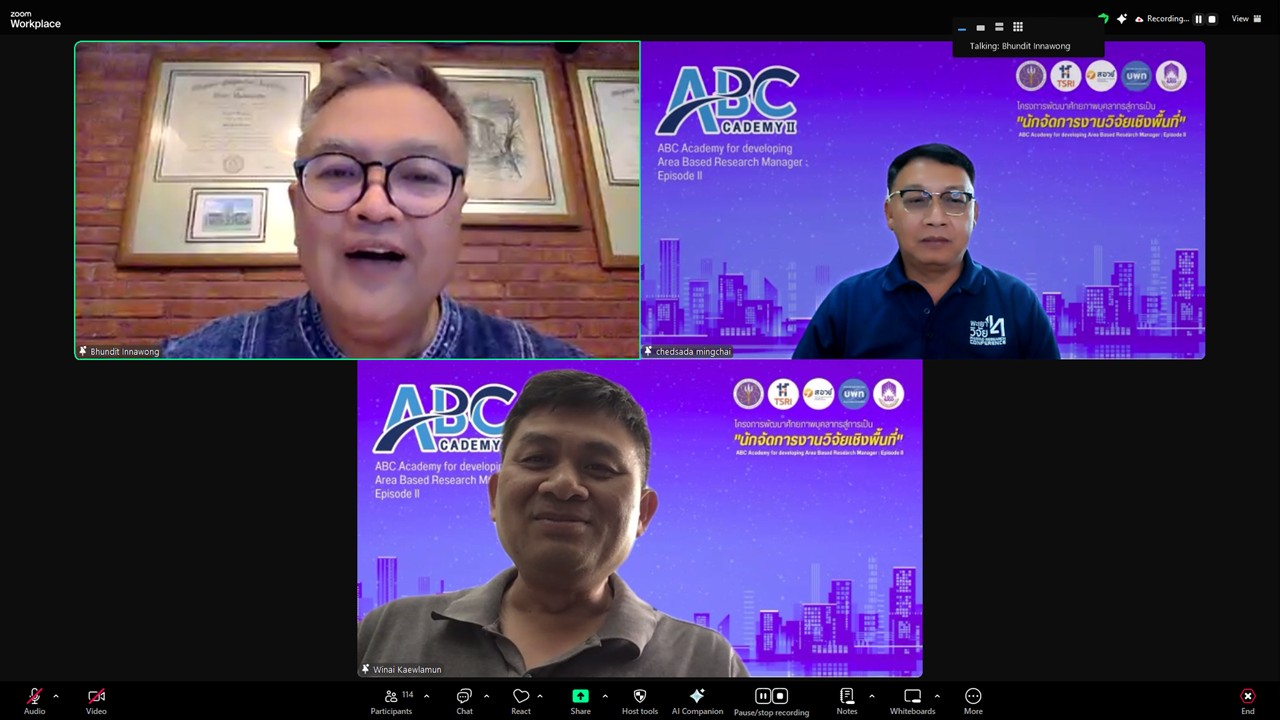Click the green encryption shield icon at top
The image size is (1280, 720).
tap(1103, 19)
